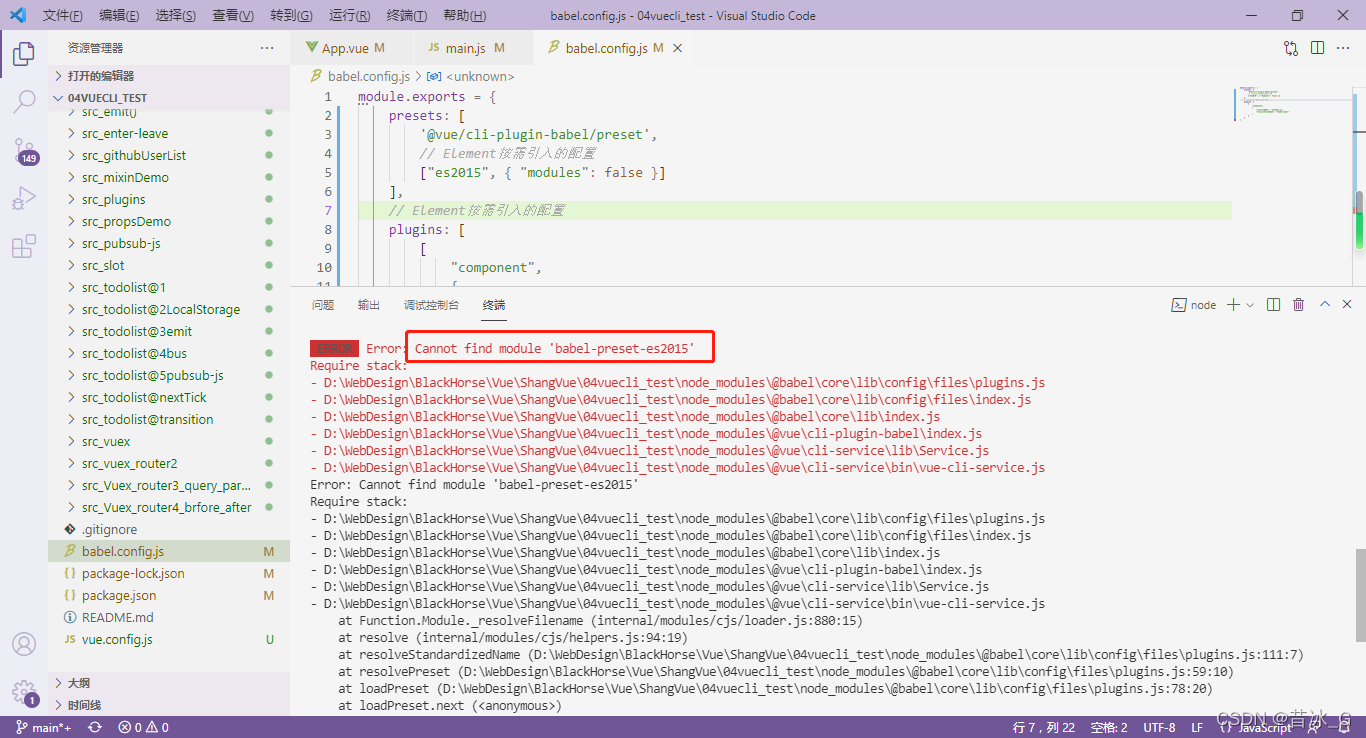Maximize the panel with up chevron
This screenshot has width=1366, height=738.
click(1325, 305)
